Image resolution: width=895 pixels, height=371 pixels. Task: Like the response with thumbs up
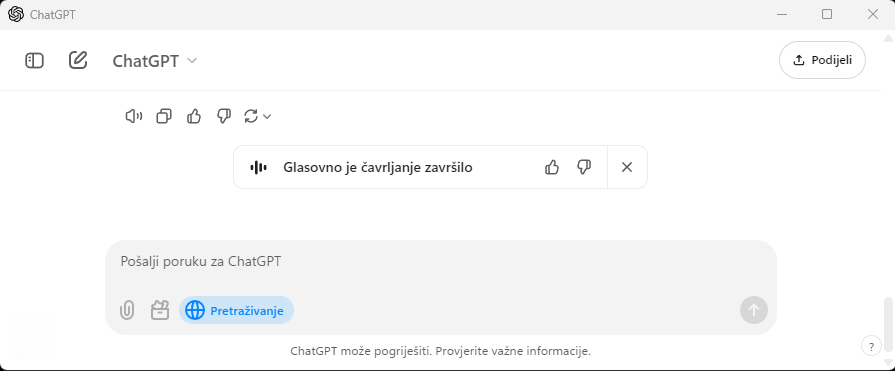click(x=194, y=116)
